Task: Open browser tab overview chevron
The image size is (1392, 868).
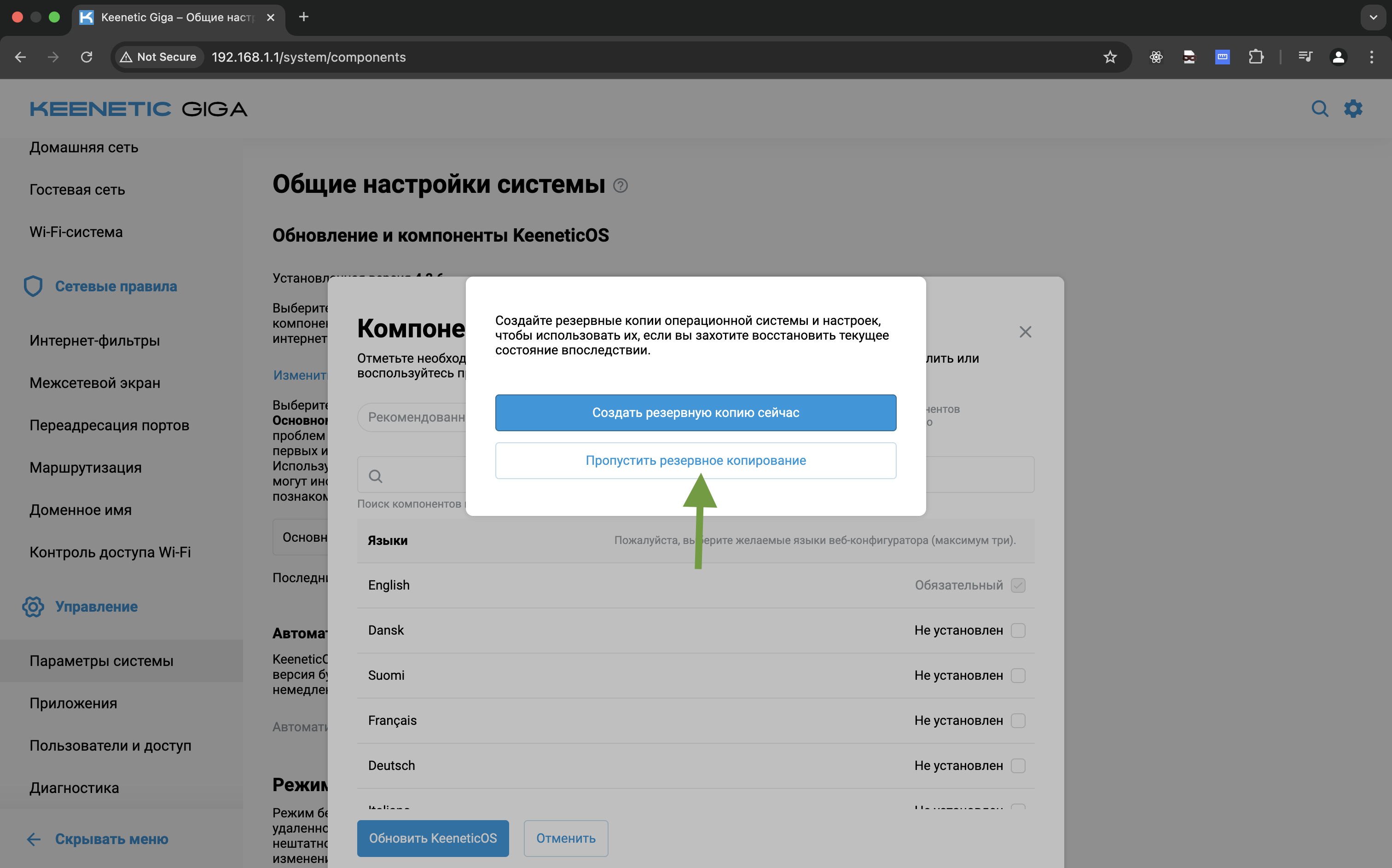Action: click(1373, 17)
